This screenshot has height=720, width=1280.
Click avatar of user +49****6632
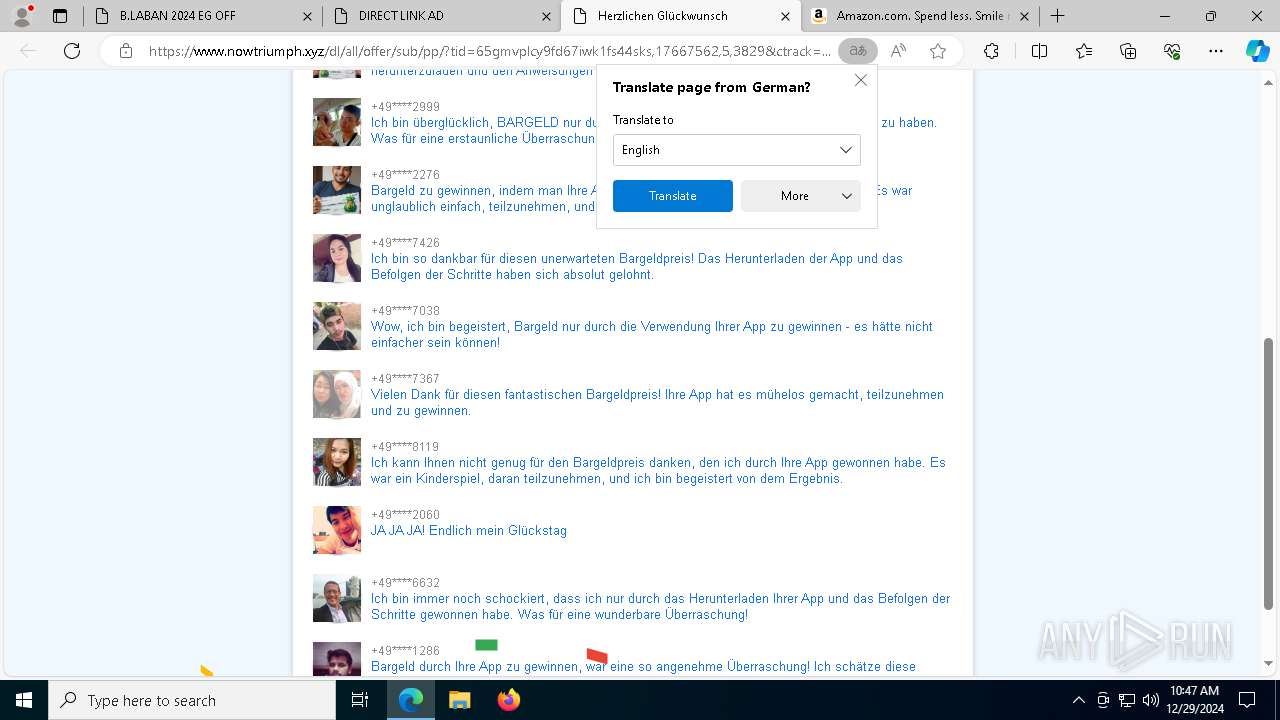coord(337,598)
